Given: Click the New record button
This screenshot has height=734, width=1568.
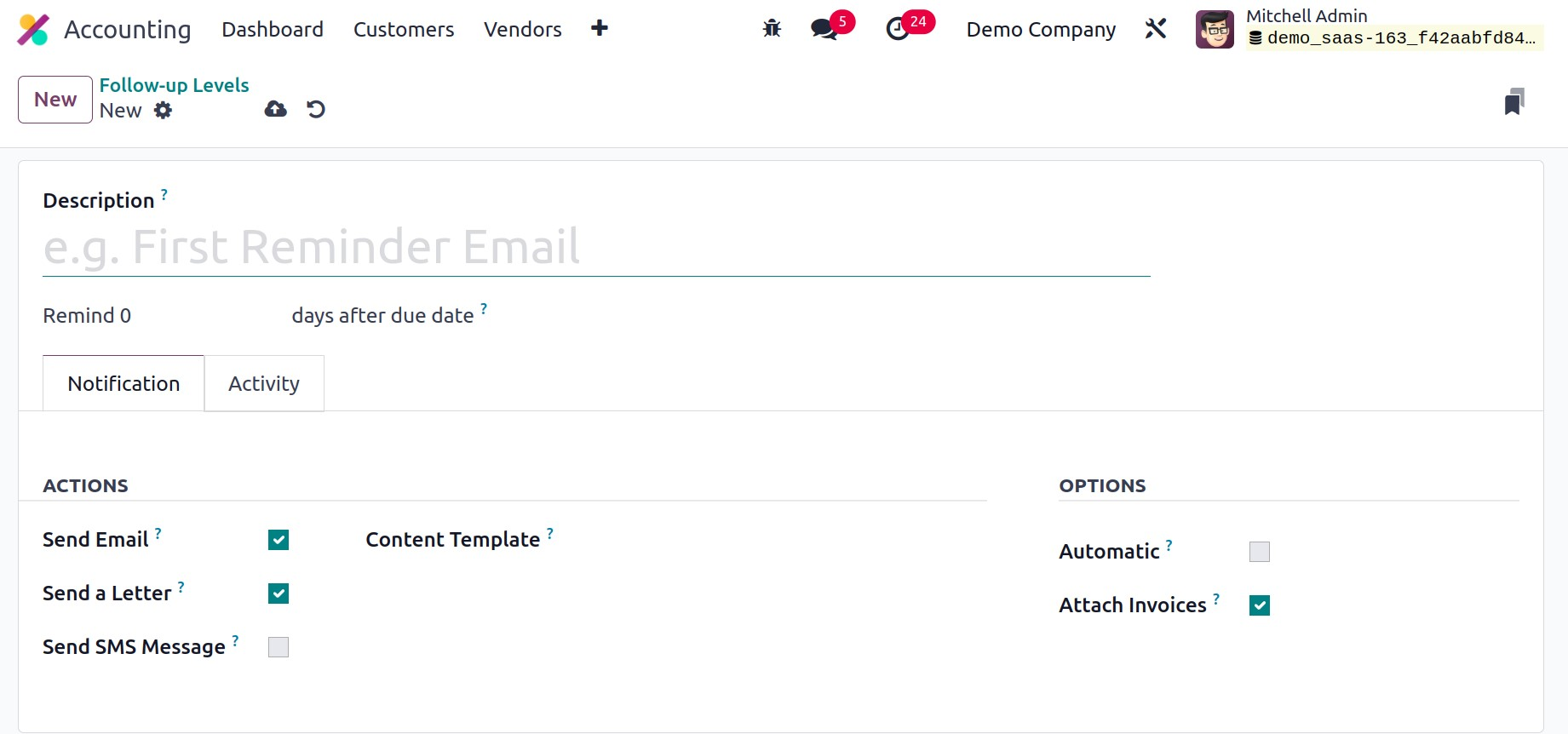Looking at the screenshot, I should tap(55, 100).
